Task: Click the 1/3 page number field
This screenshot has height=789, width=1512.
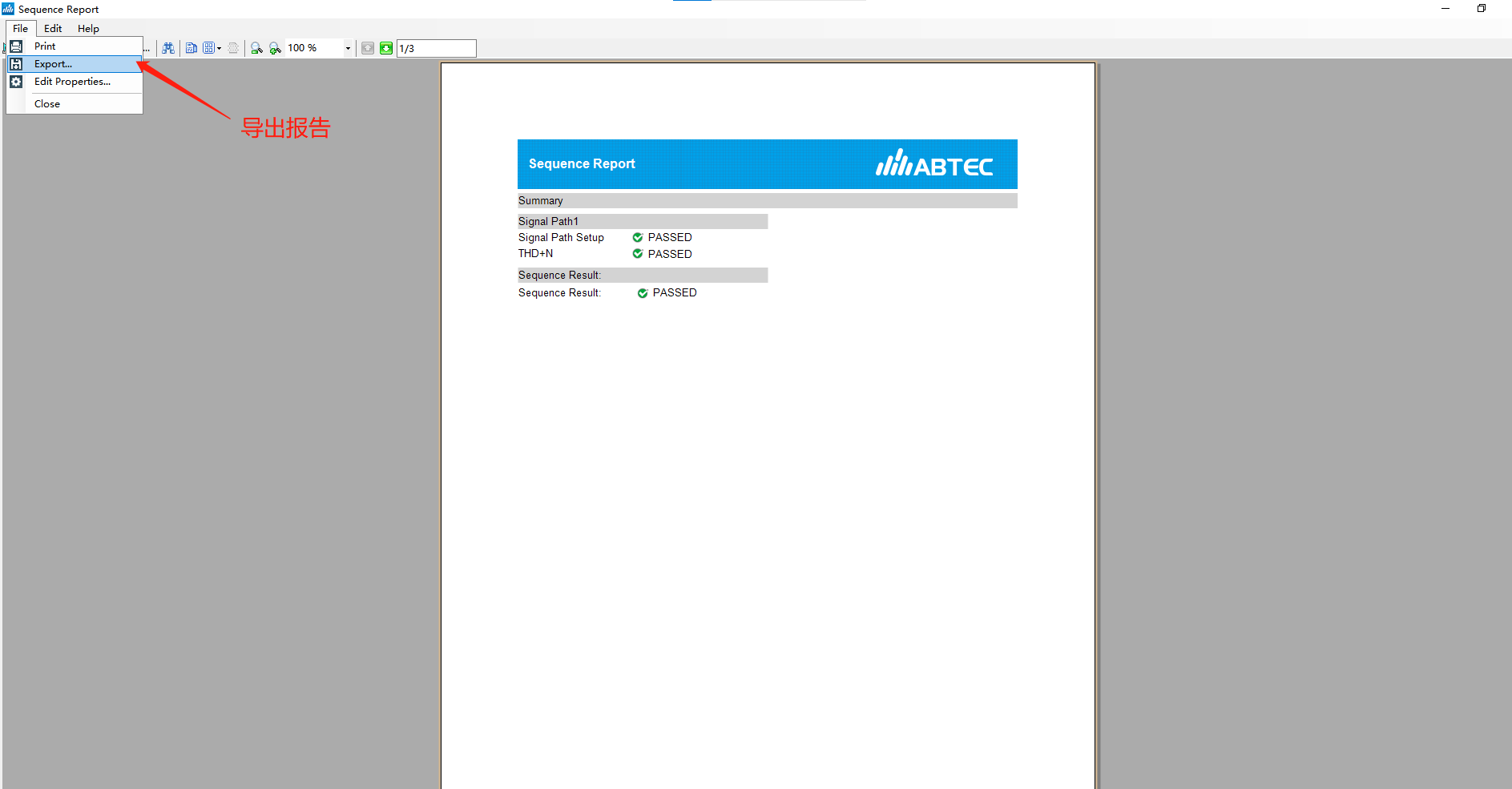Action: pos(437,48)
